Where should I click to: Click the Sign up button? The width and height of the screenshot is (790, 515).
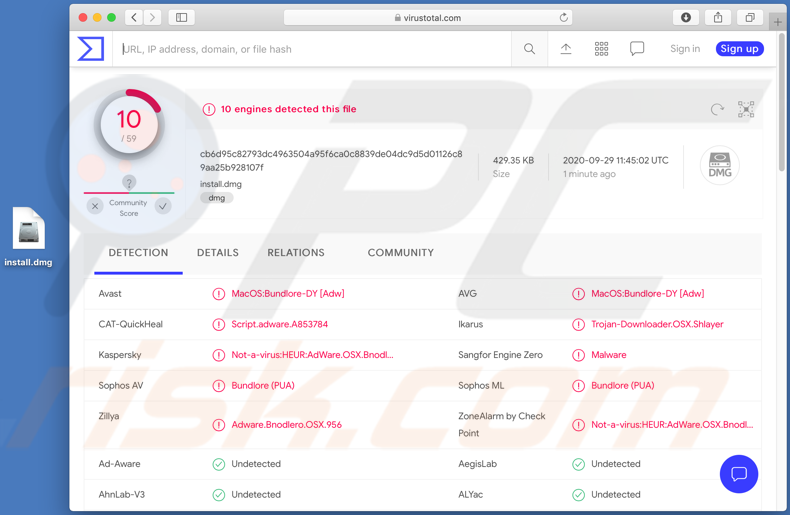click(739, 49)
